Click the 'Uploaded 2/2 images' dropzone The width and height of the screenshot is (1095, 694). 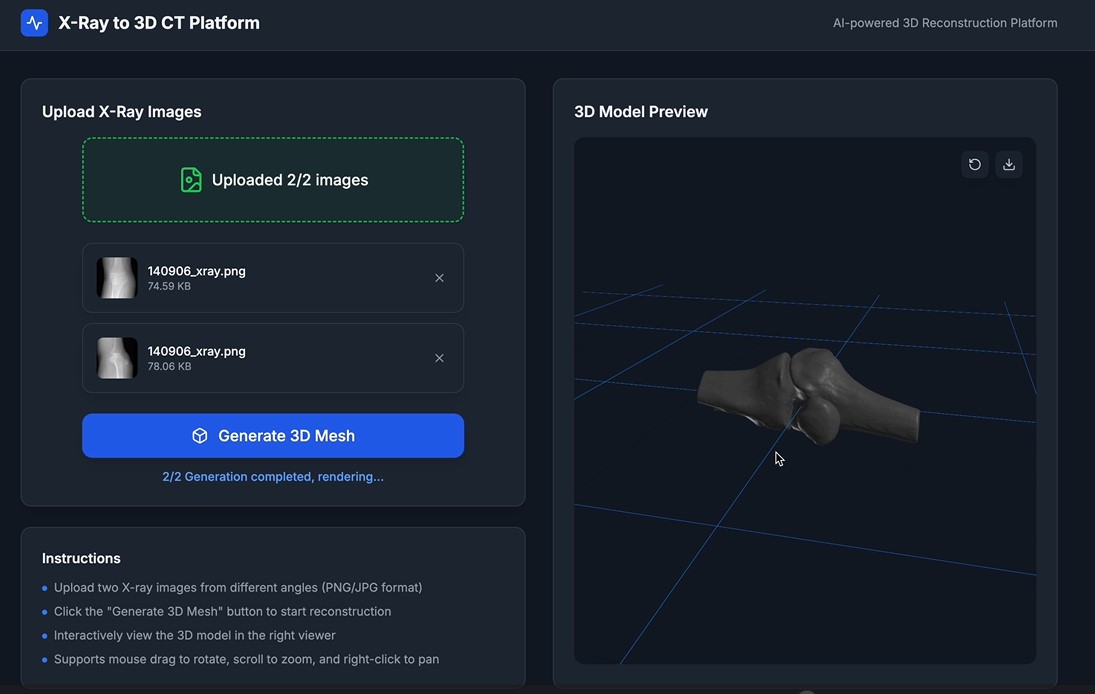pyautogui.click(x=272, y=179)
